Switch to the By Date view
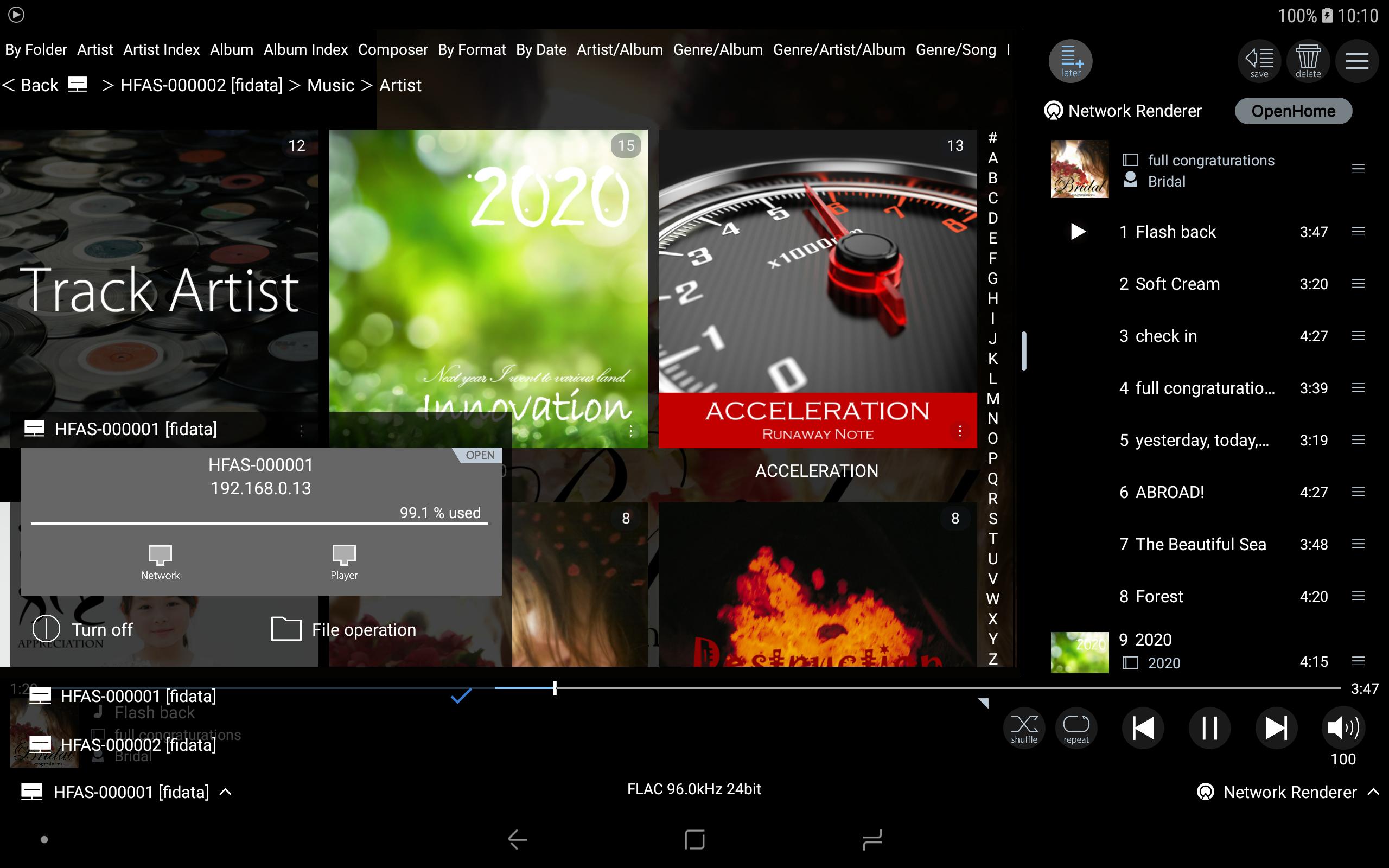 click(x=541, y=50)
